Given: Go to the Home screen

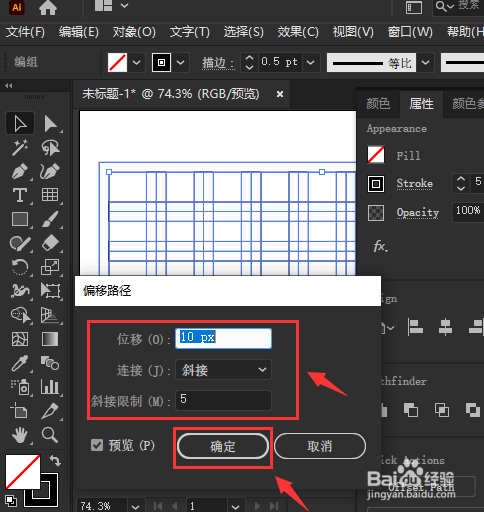Looking at the screenshot, I should [x=48, y=7].
